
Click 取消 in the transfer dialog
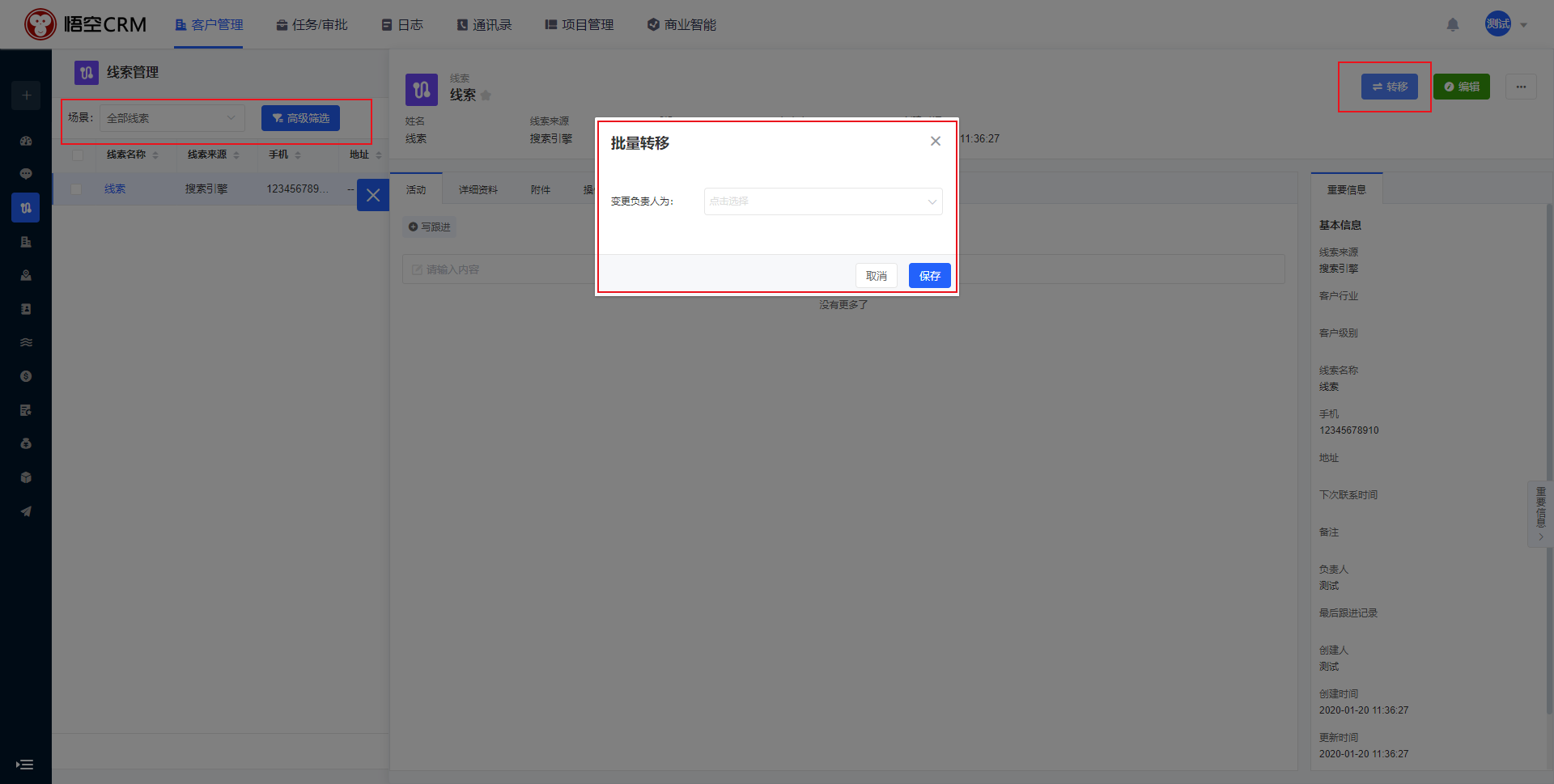click(x=877, y=276)
